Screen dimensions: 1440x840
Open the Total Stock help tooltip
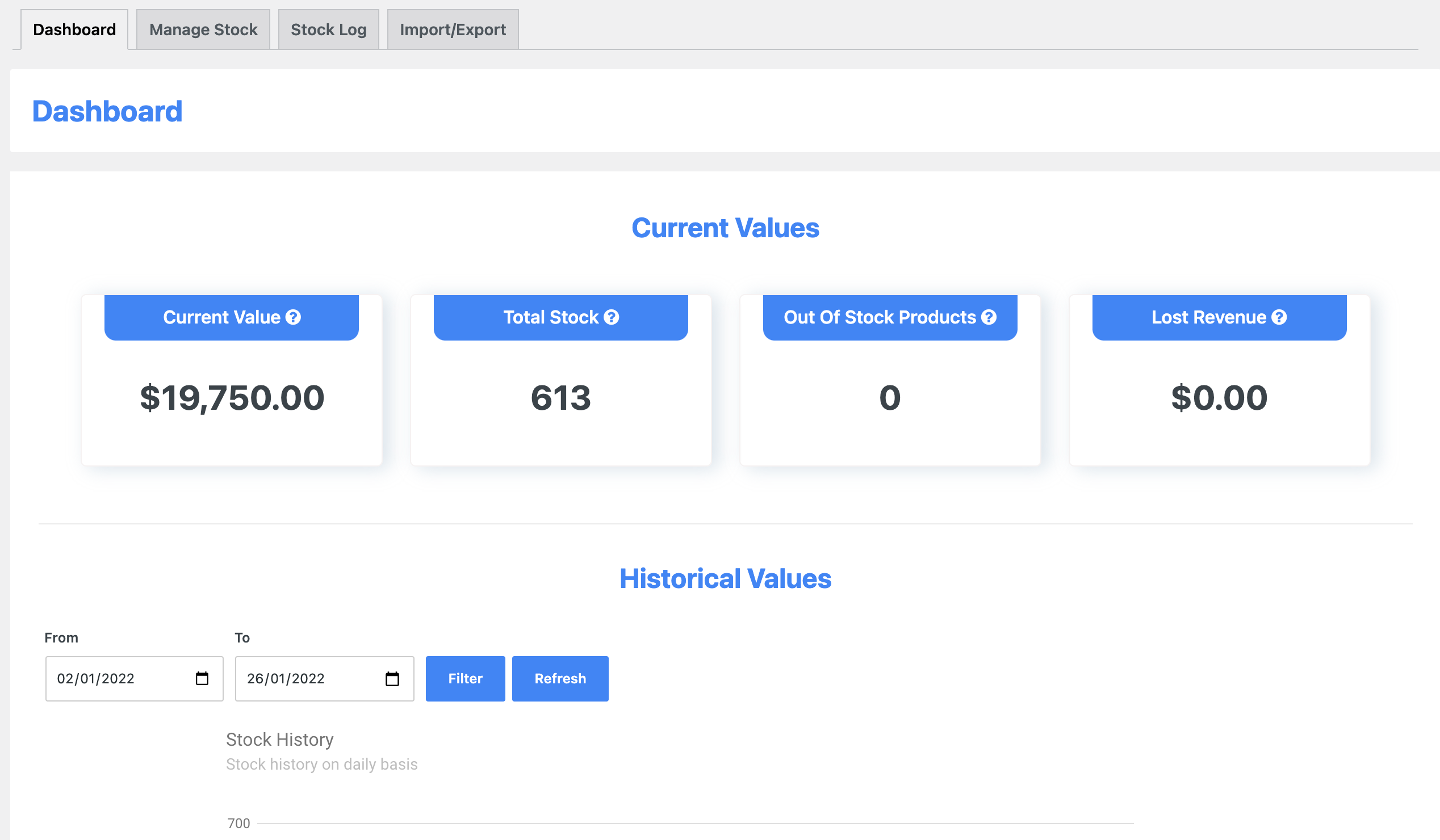(612, 317)
